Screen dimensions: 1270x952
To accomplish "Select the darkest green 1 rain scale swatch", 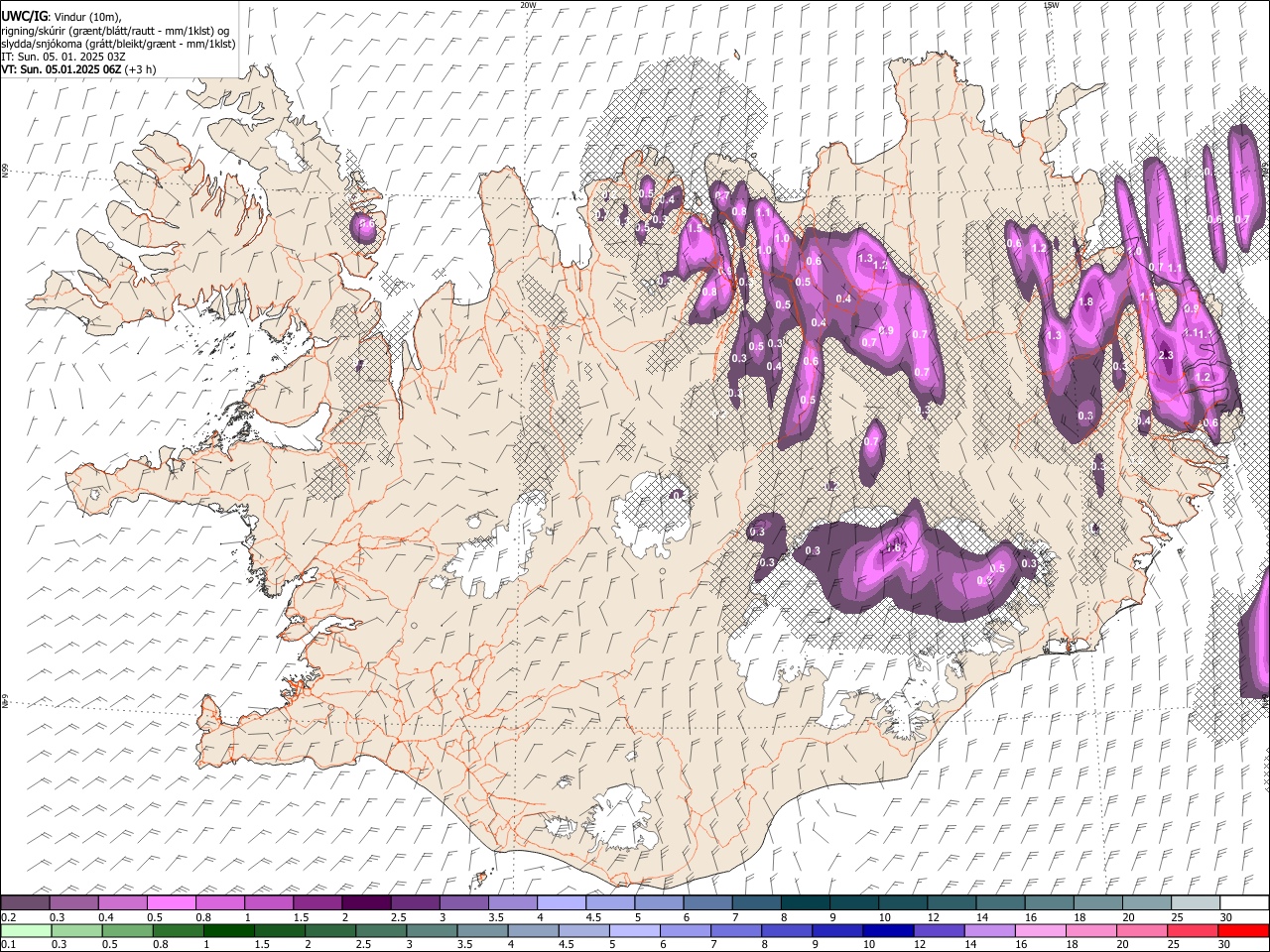I will click(229, 931).
